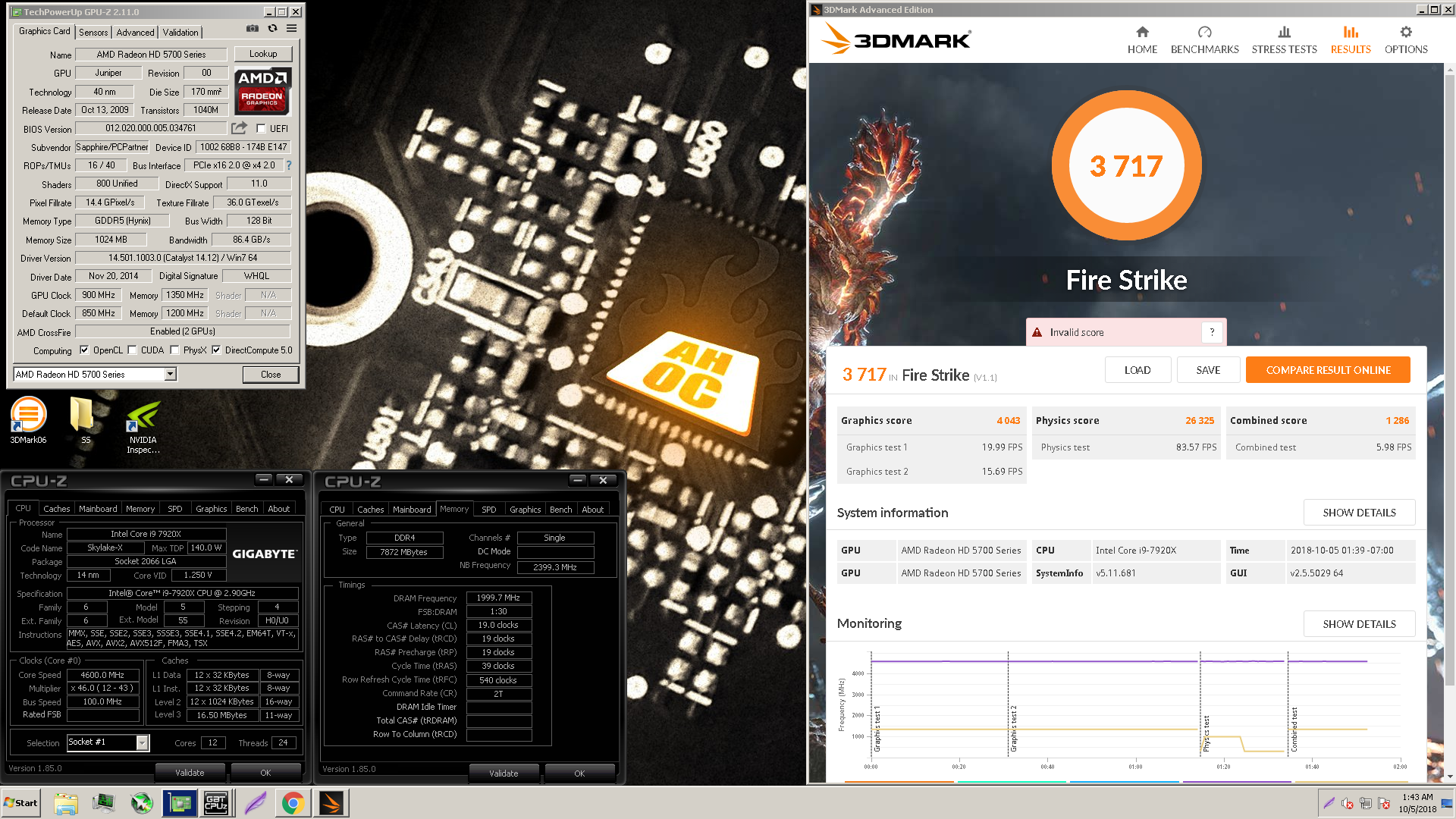Click 3DMark scrollbar down arrow
The width and height of the screenshot is (1456, 819).
coord(1450,776)
